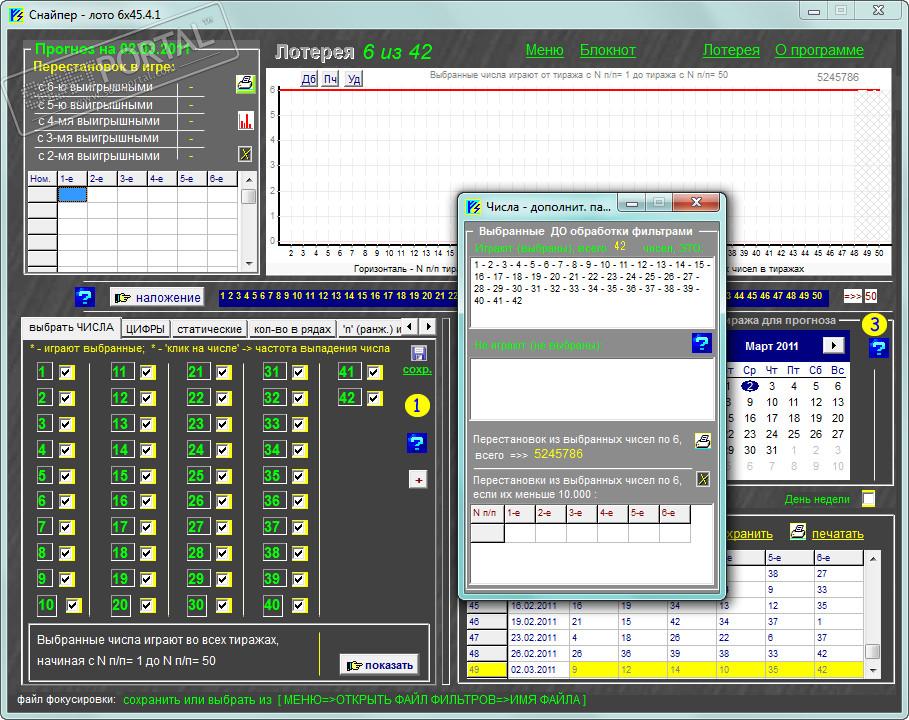Click draw row 47 number cell
This screenshot has width=909, height=720.
487,638
